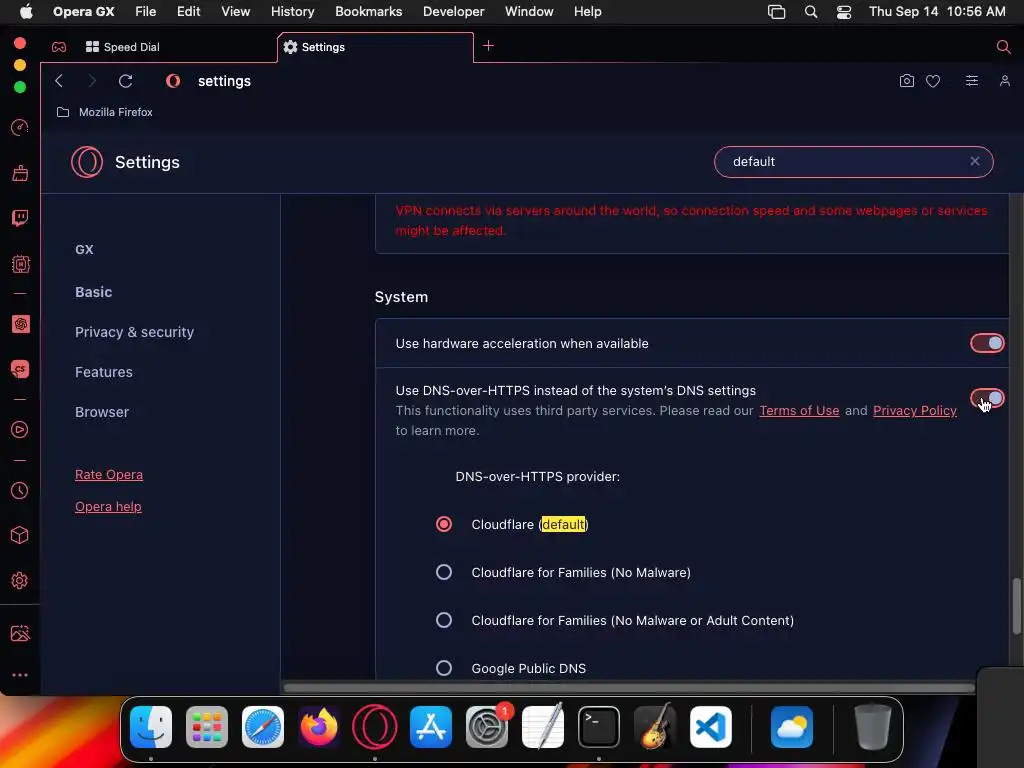The height and width of the screenshot is (768, 1024).
Task: Open History clock icon in sidebar
Action: (x=20, y=490)
